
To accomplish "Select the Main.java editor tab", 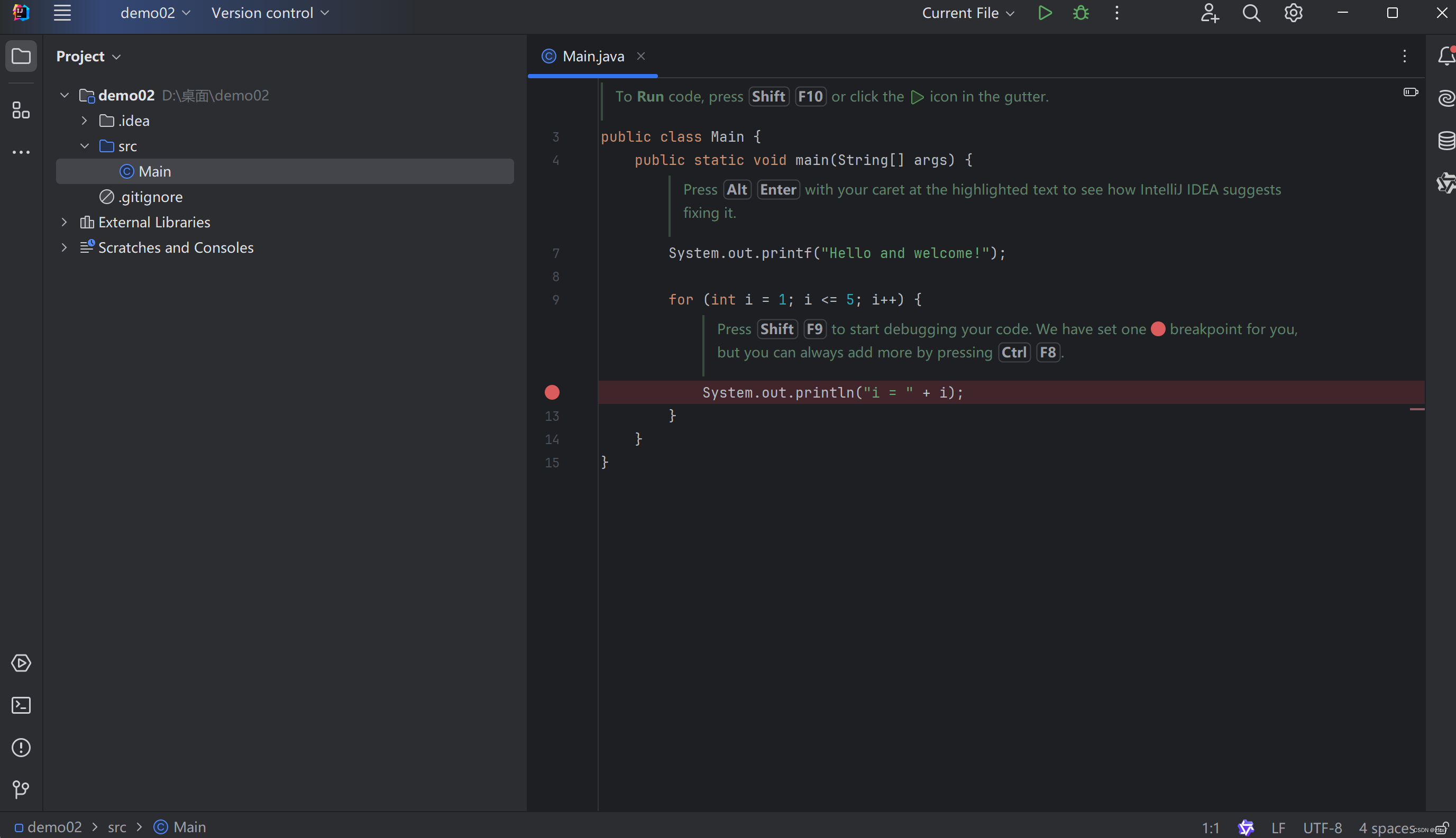I will (x=592, y=56).
